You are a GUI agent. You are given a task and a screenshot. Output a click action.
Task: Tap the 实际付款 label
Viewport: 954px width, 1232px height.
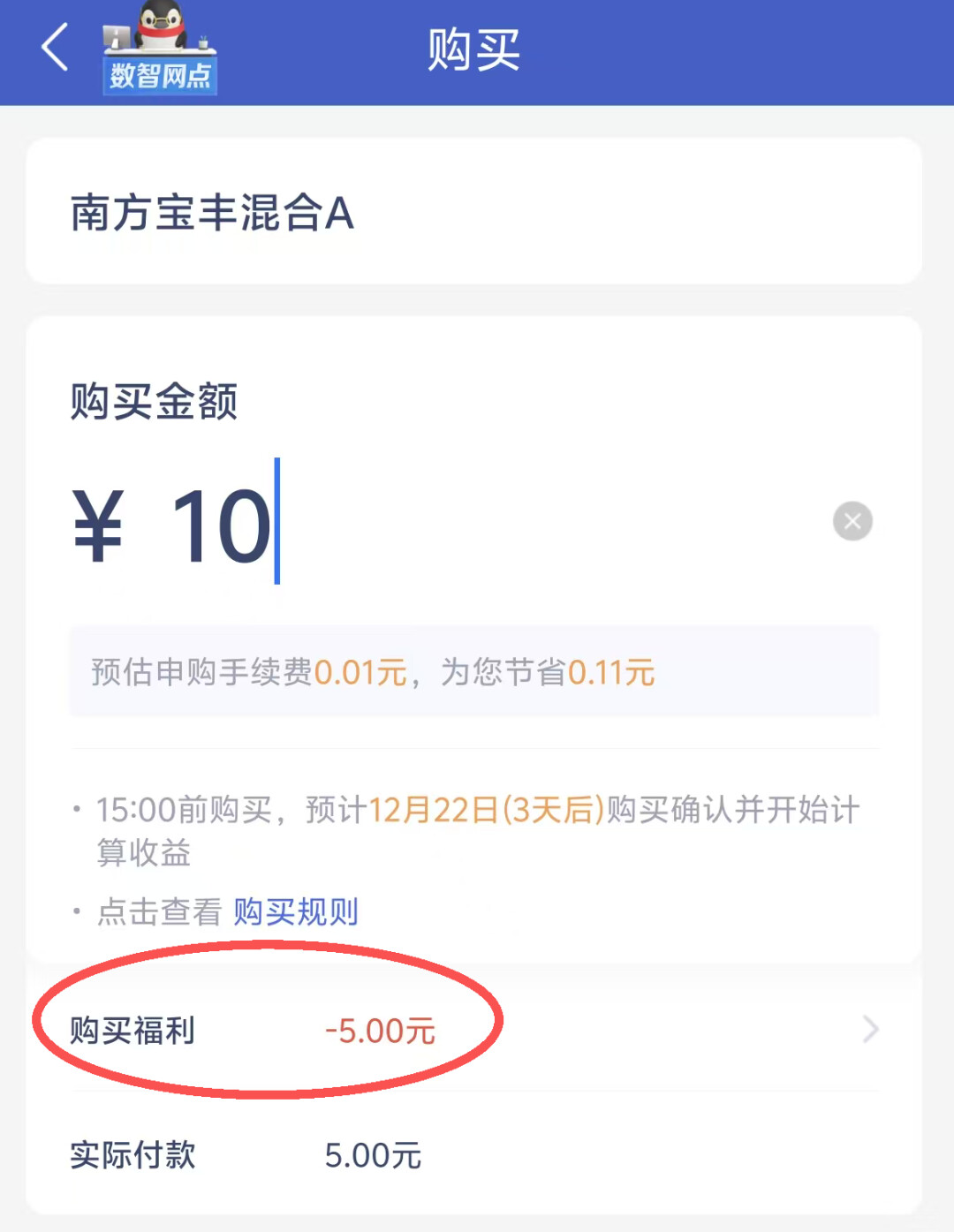(x=132, y=1155)
